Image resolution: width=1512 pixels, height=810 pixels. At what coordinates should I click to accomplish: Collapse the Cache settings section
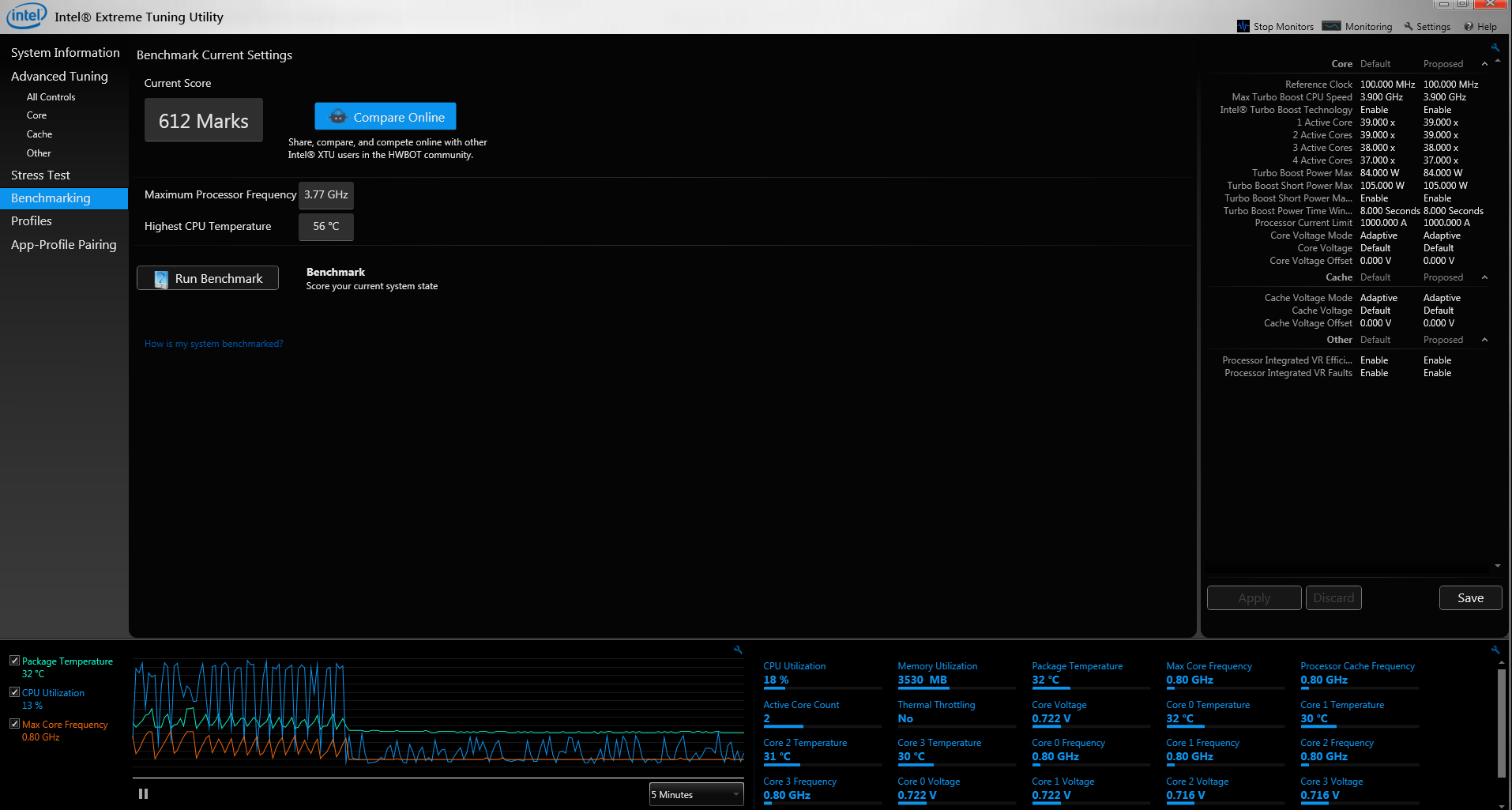tap(1484, 277)
